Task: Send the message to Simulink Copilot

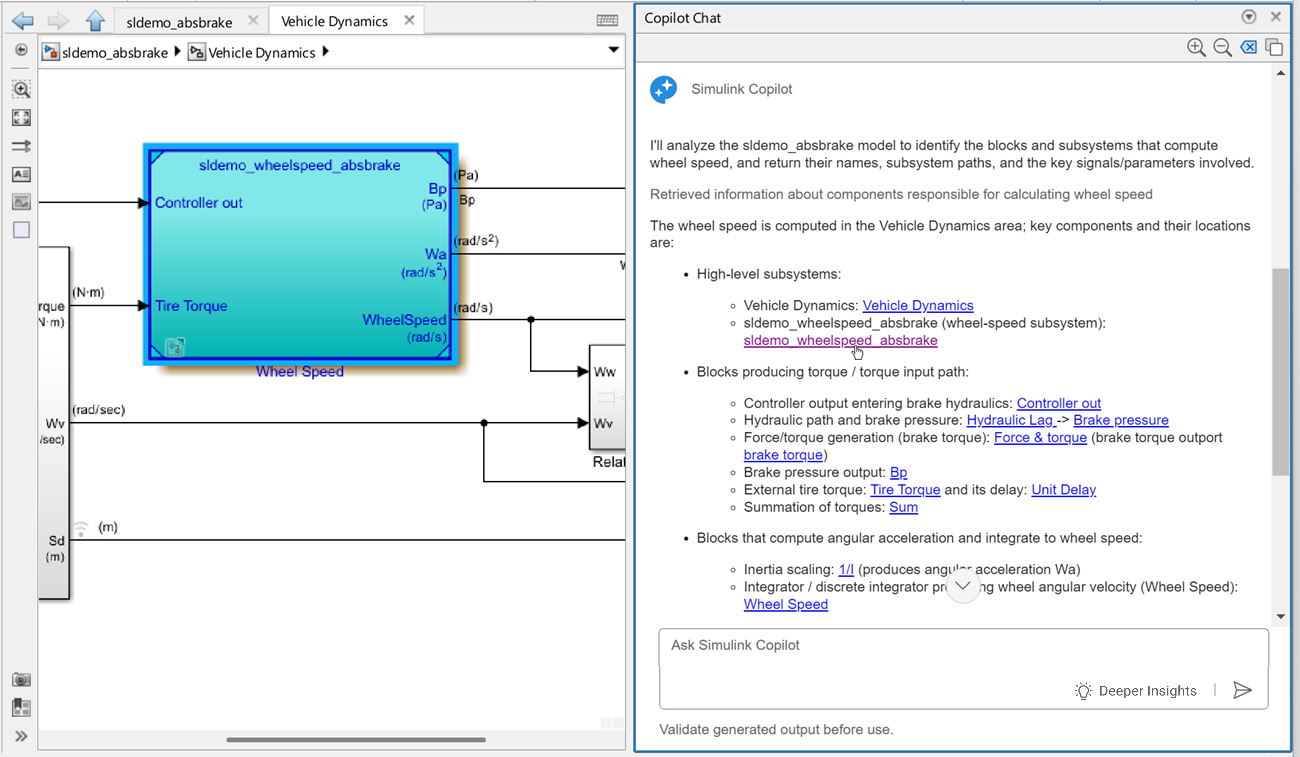Action: [x=1243, y=690]
